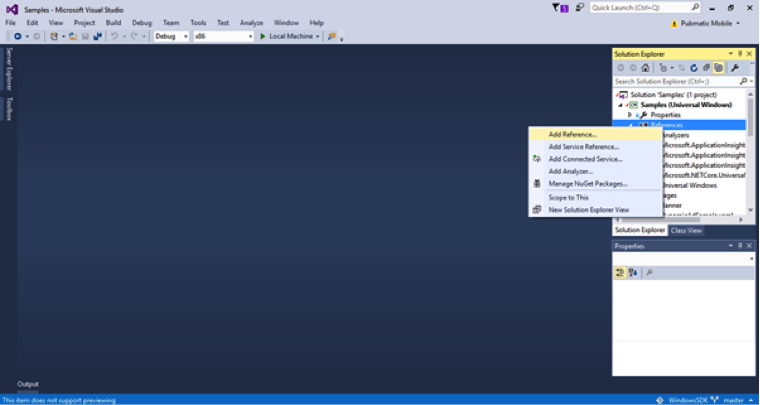Click the Save All toolbar icon
760x405 pixels.
click(x=97, y=36)
